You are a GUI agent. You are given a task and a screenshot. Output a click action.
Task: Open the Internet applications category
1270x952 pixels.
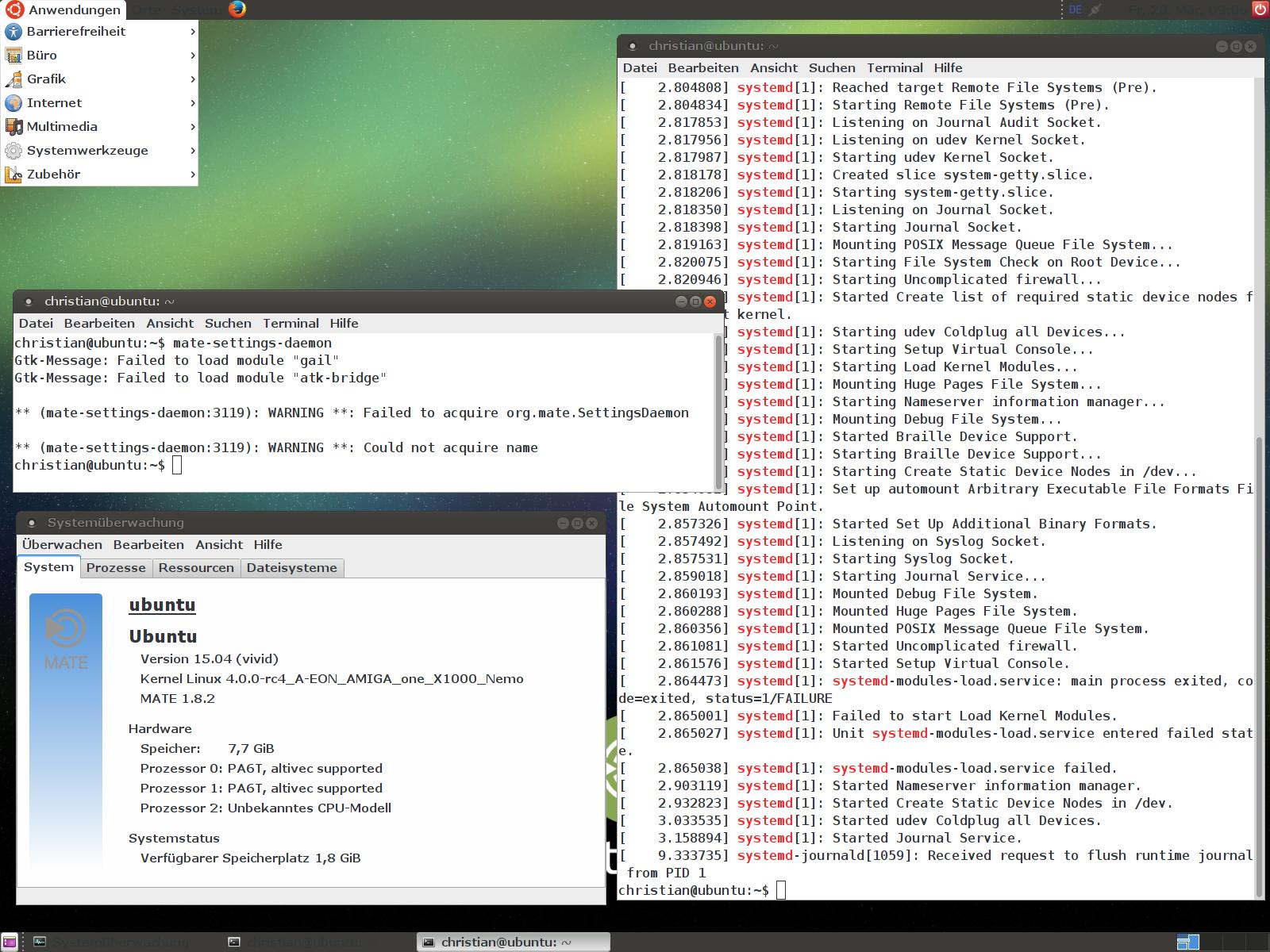pos(54,103)
